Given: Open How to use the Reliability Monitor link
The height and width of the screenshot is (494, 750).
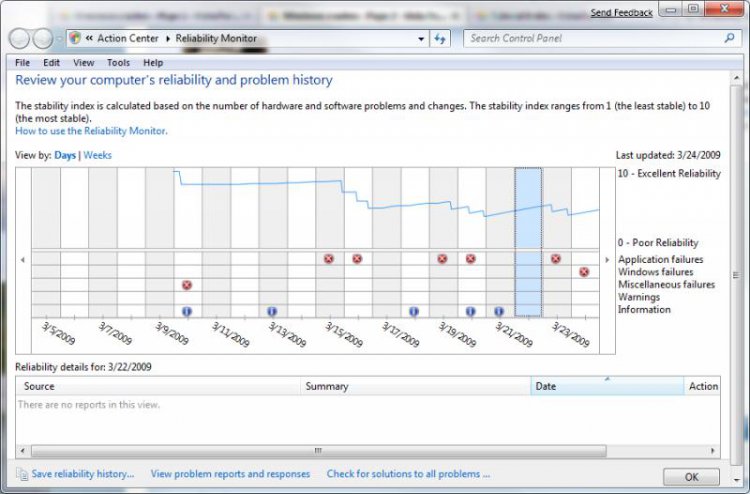Looking at the screenshot, I should pos(91,131).
